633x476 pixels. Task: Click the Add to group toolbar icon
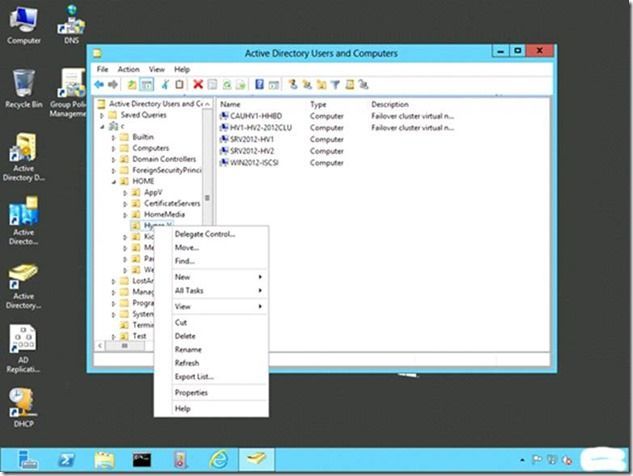pos(364,84)
